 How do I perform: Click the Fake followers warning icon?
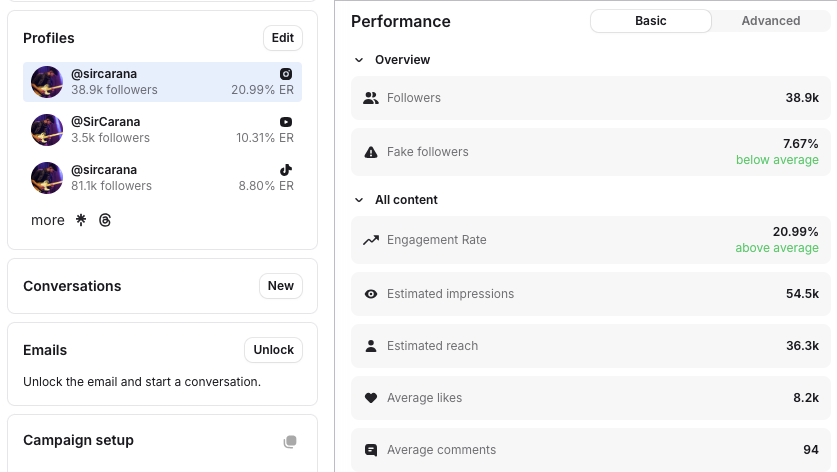(x=371, y=152)
